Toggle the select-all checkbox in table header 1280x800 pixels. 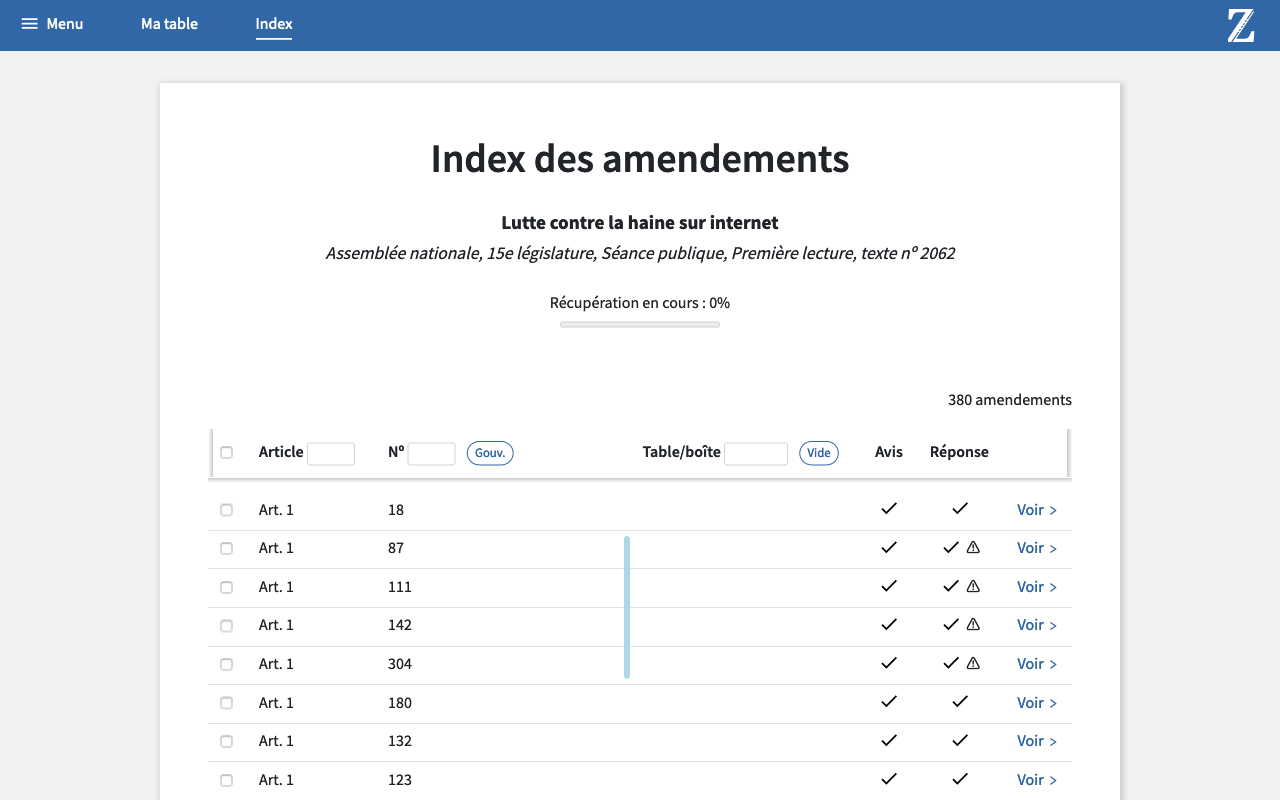(226, 453)
